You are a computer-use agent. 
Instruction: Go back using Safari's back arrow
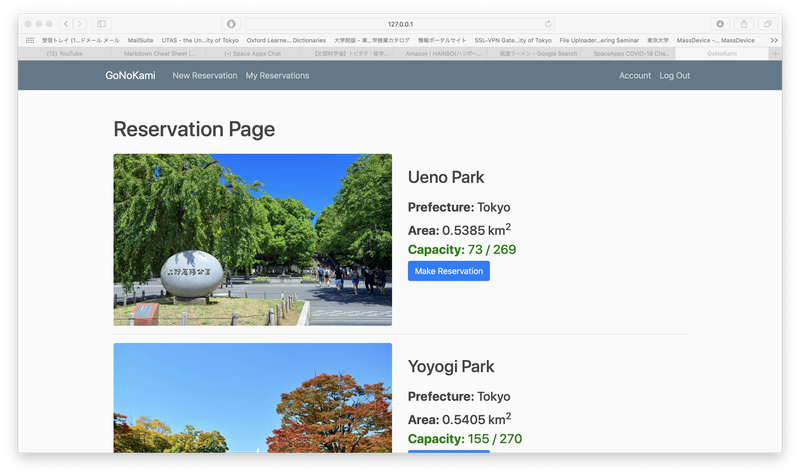(x=66, y=24)
